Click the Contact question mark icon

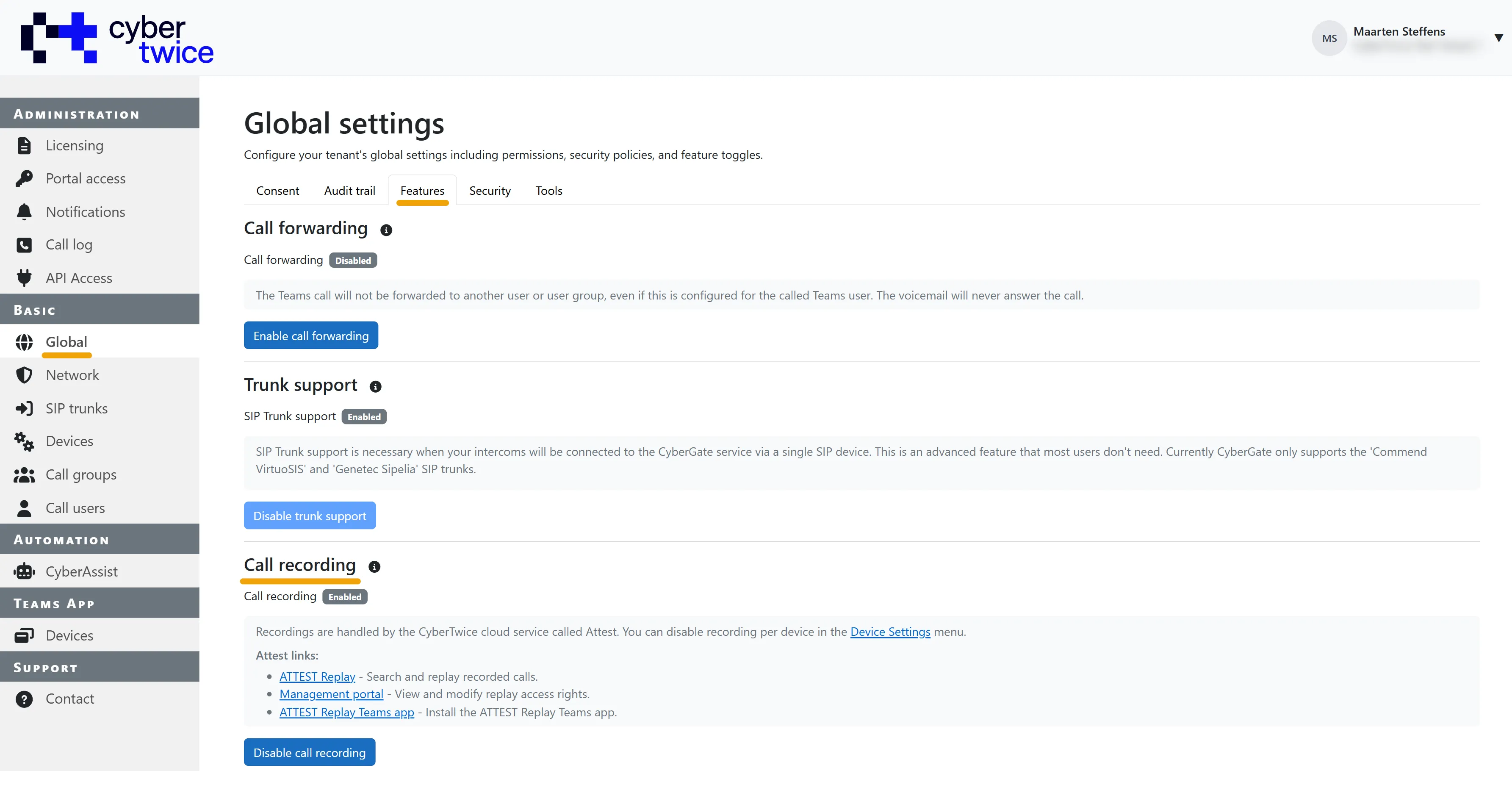pos(24,699)
